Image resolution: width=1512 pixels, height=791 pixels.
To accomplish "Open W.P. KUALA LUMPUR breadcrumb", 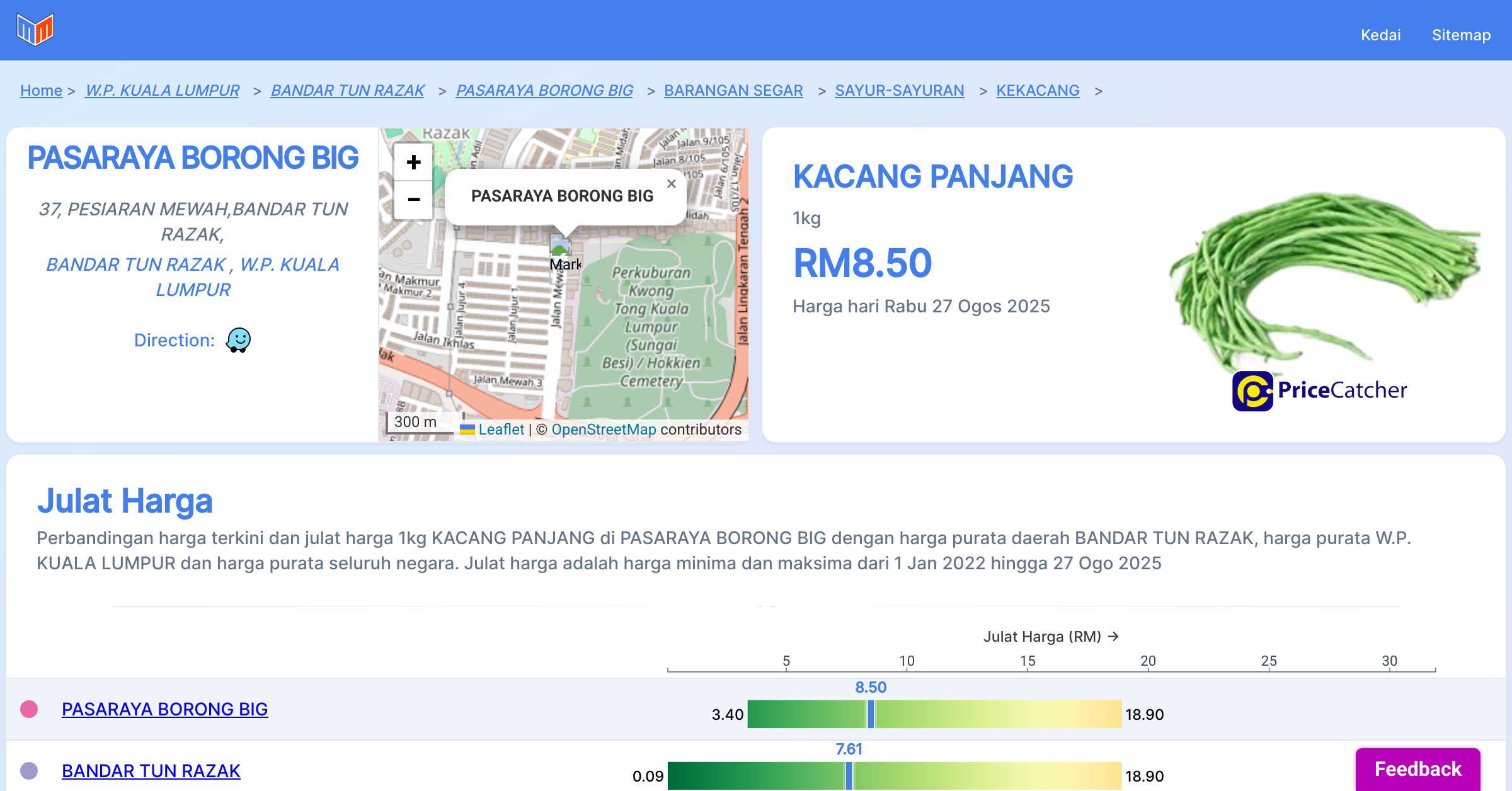I will pos(163,91).
